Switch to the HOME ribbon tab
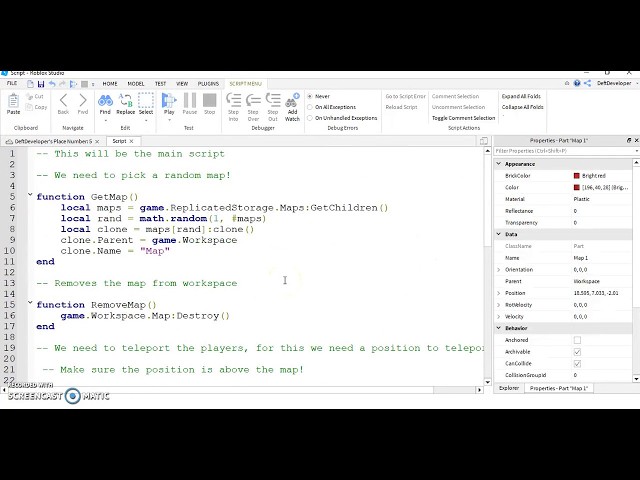640x480 pixels. (110, 84)
